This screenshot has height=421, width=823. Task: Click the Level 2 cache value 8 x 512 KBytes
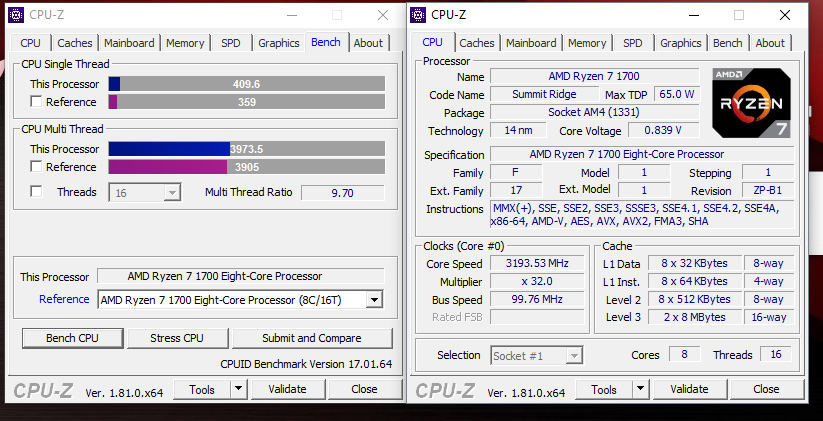point(695,299)
